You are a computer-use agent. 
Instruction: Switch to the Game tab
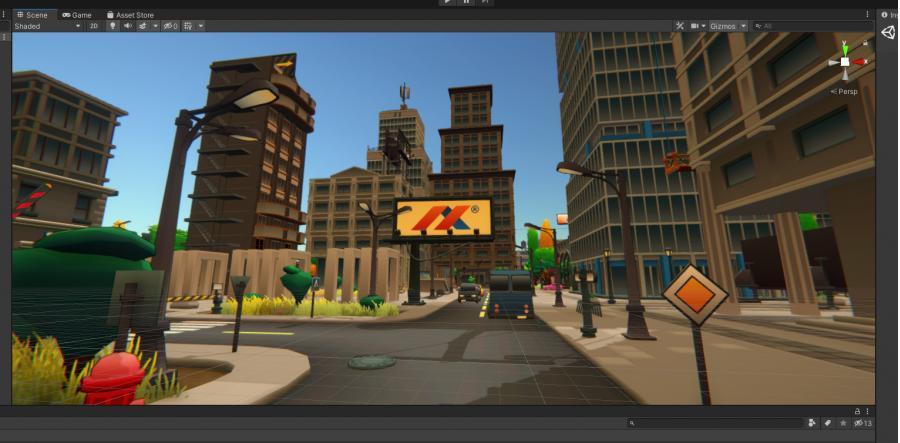[x=77, y=15]
